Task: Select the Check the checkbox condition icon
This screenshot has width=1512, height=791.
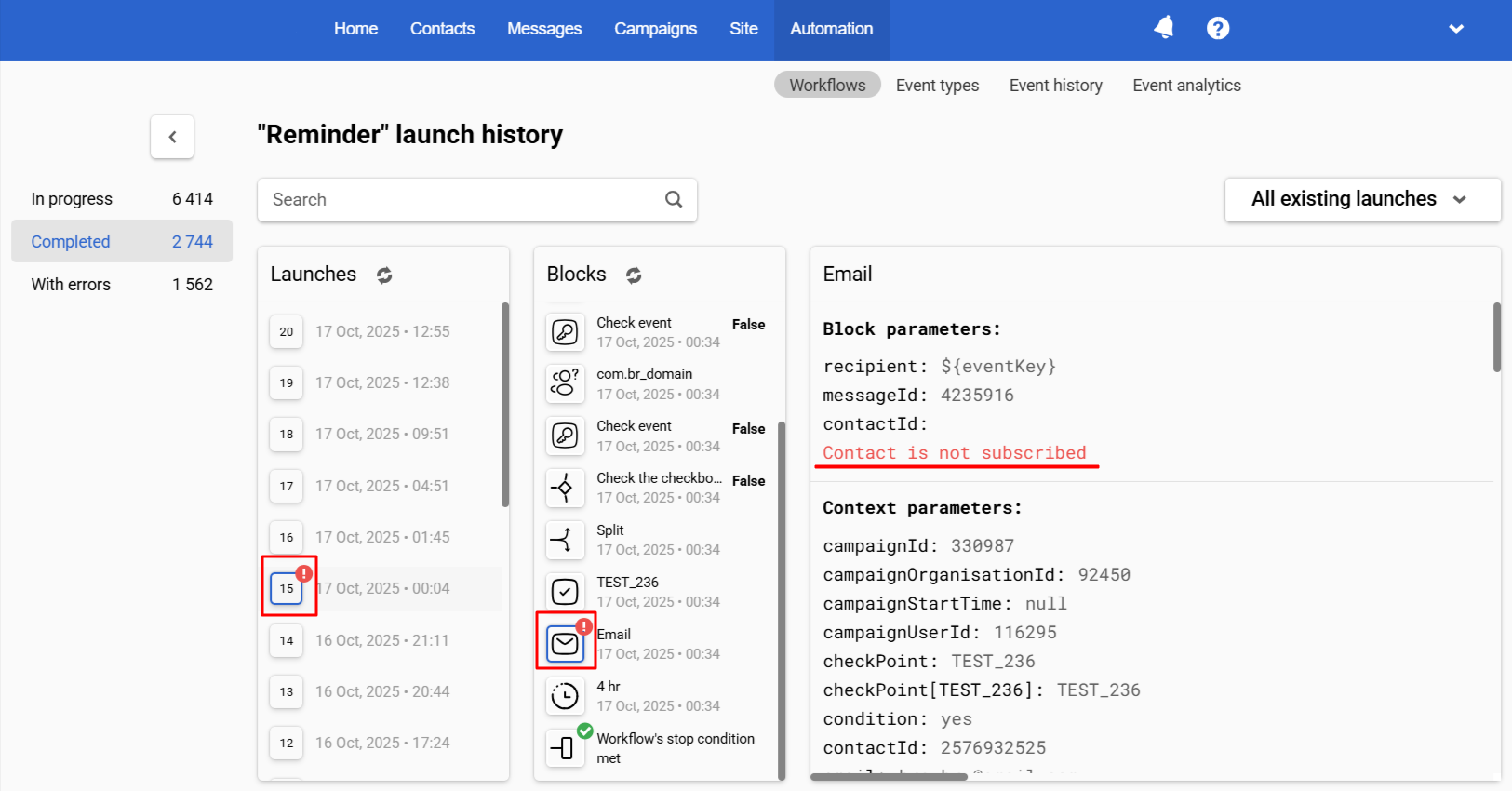Action: [565, 488]
